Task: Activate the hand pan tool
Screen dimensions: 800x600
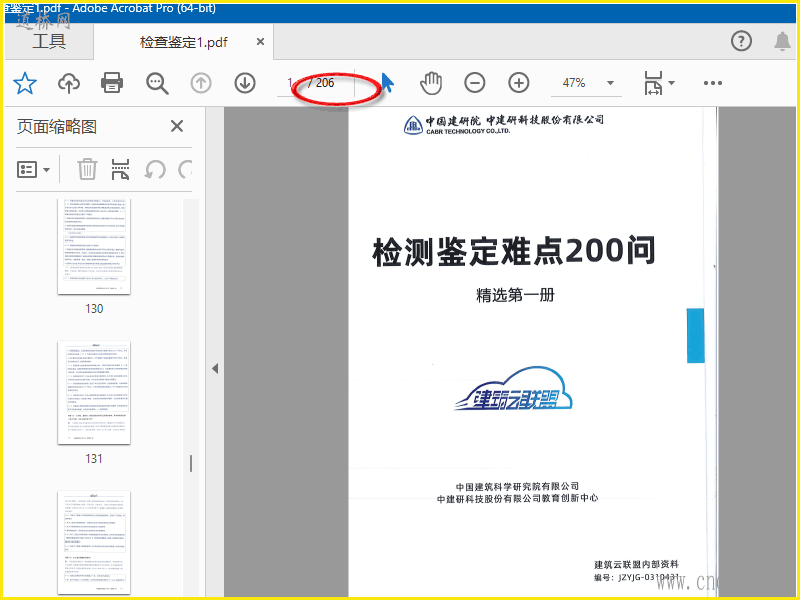Action: 431,83
